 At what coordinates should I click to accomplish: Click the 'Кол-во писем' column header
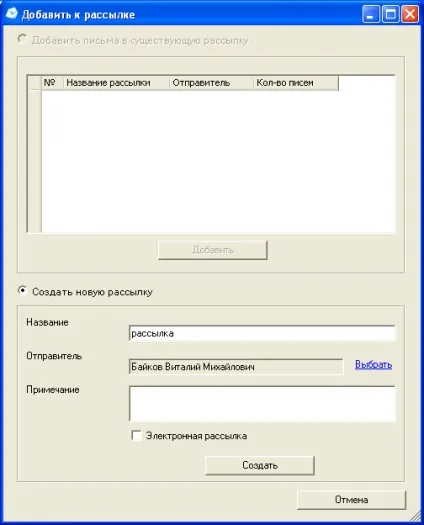click(296, 83)
